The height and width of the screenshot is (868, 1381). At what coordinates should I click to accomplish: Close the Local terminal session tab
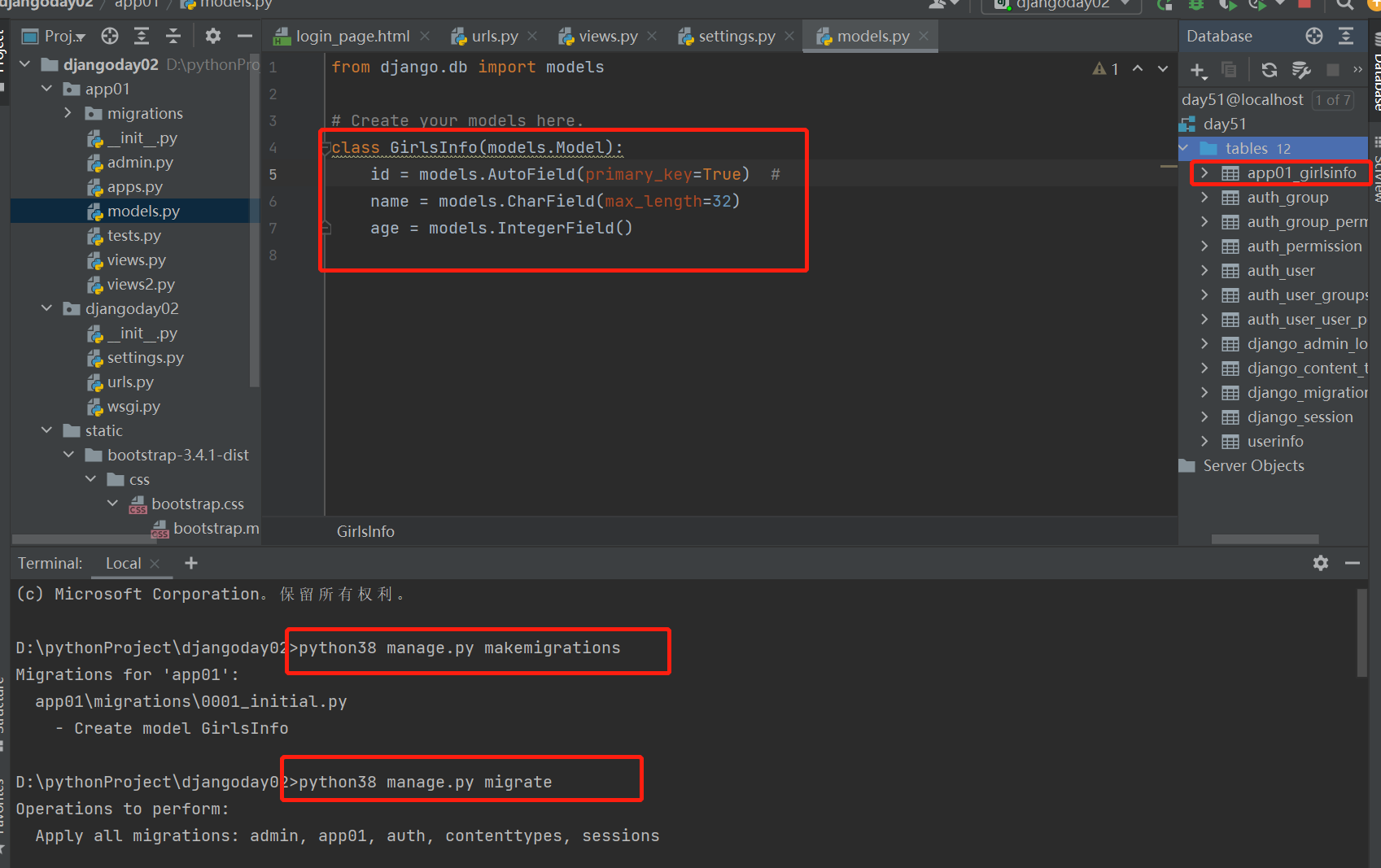pyautogui.click(x=155, y=563)
